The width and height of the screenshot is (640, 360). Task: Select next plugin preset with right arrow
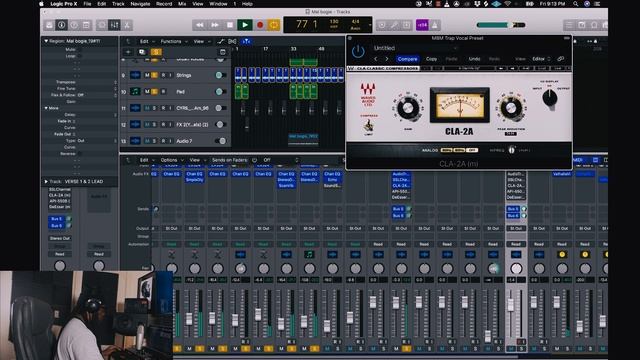(387, 59)
